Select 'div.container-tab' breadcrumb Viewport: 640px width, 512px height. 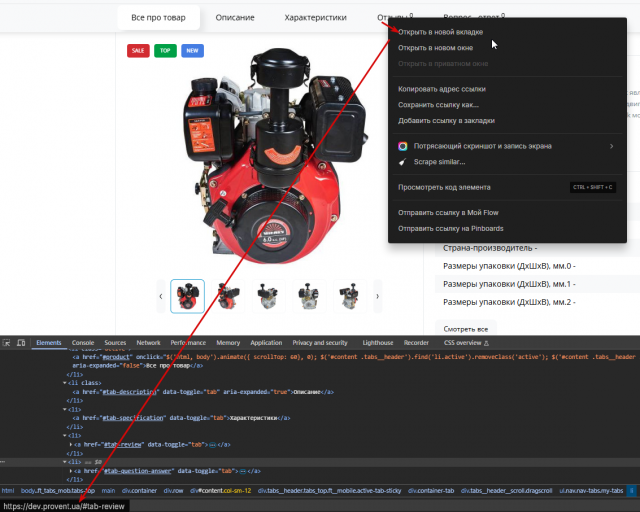click(431, 491)
